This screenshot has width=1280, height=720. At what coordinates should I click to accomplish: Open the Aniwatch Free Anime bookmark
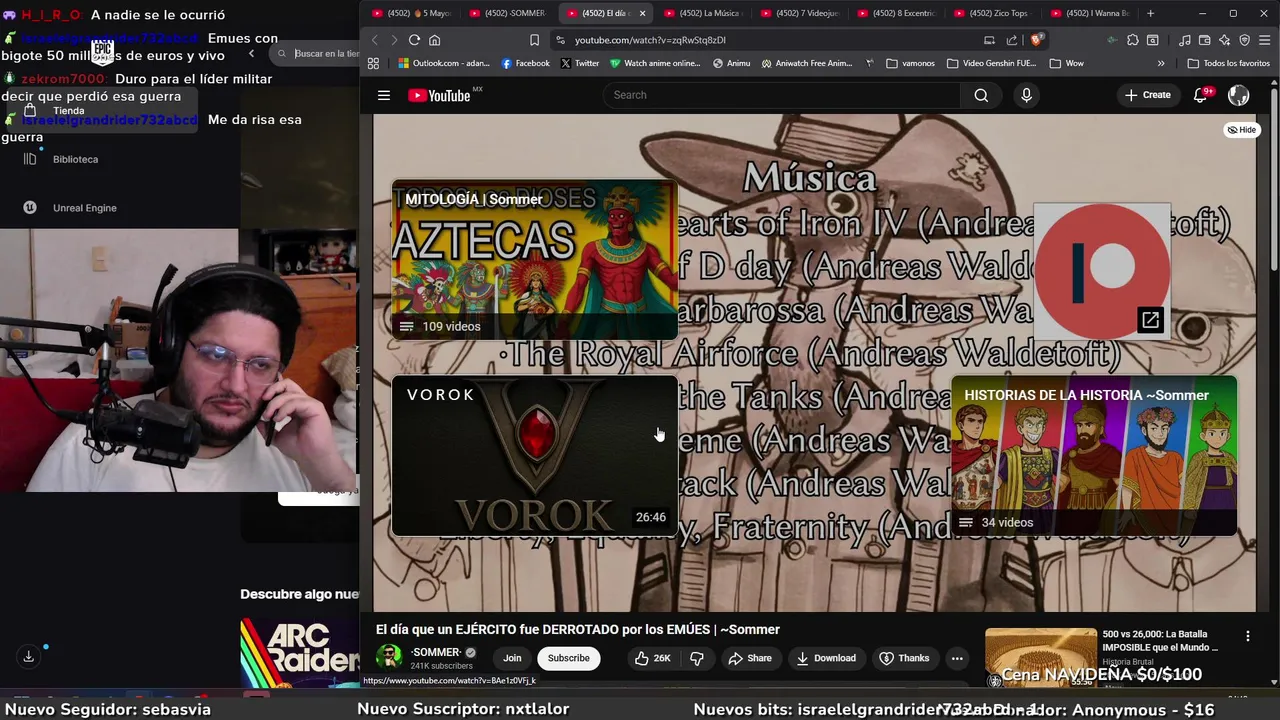coord(807,63)
